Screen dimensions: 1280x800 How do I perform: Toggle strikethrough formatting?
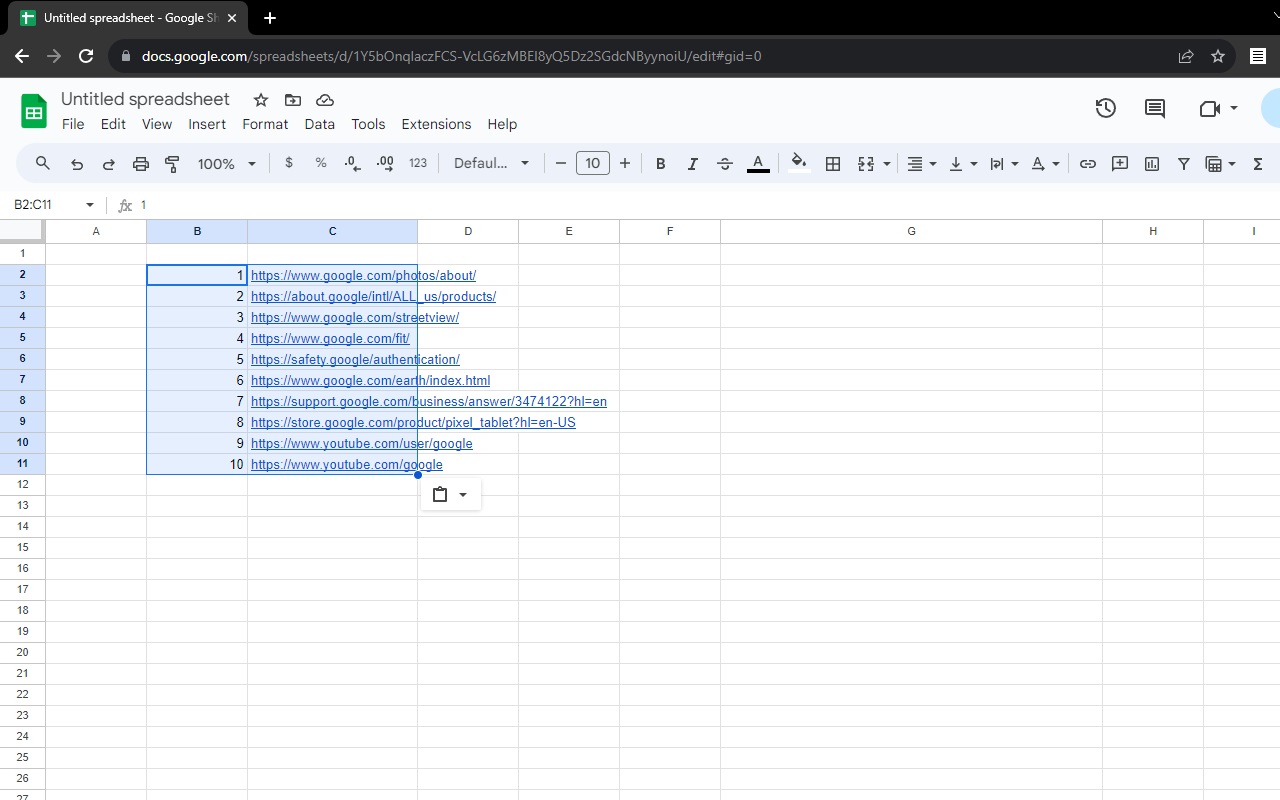[725, 164]
